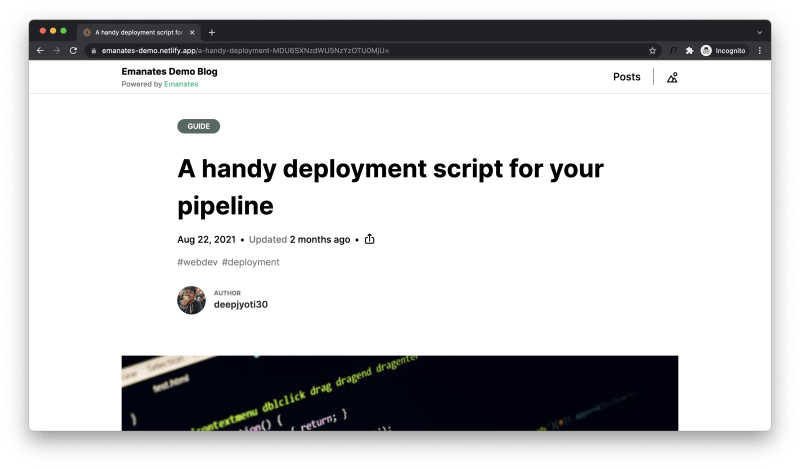Viewport: 800px width, 469px height.
Task: Close the handy deployment script tab
Action: pos(192,32)
